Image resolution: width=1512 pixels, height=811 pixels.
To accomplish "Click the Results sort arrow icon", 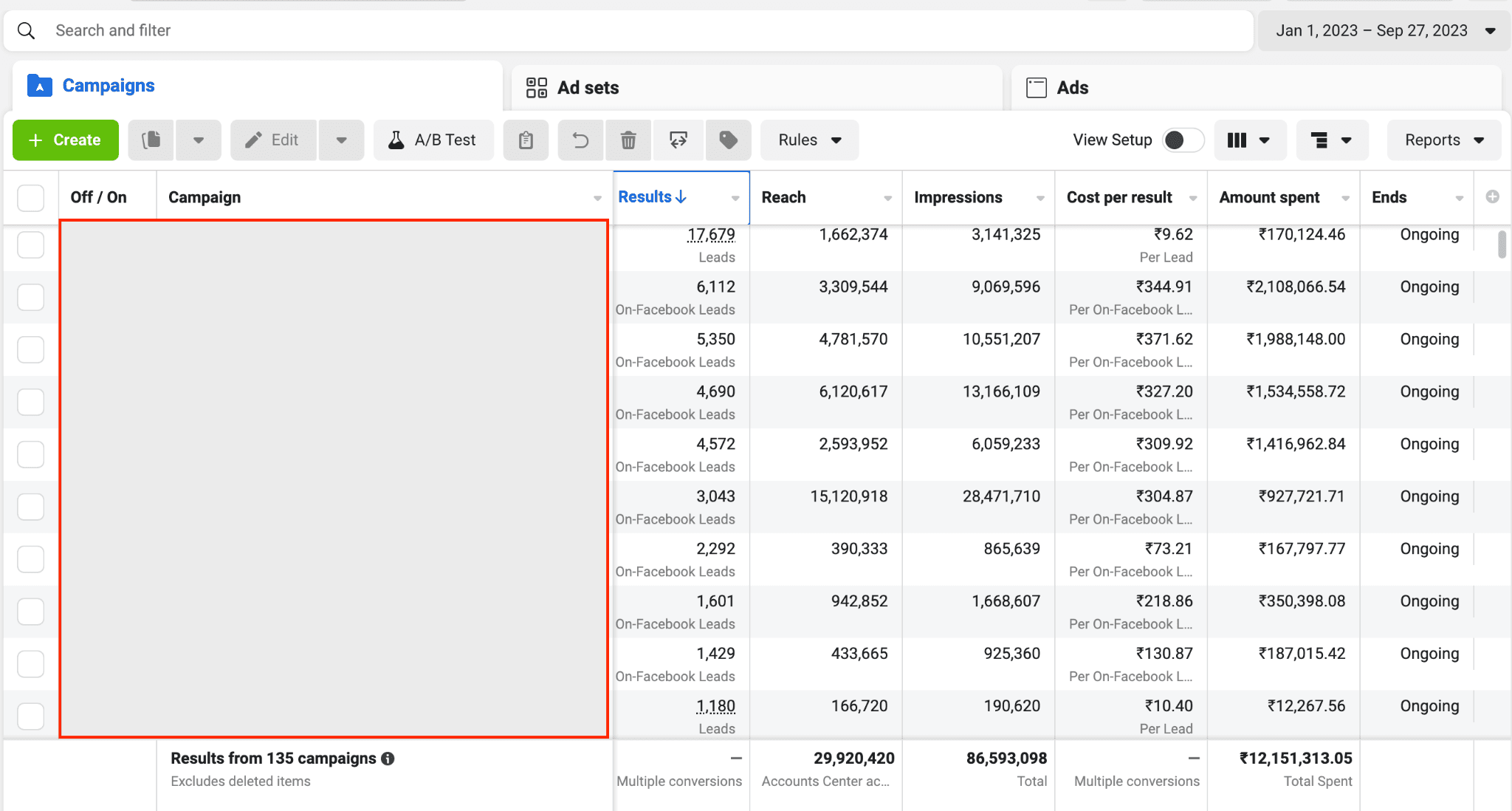I will (681, 196).
